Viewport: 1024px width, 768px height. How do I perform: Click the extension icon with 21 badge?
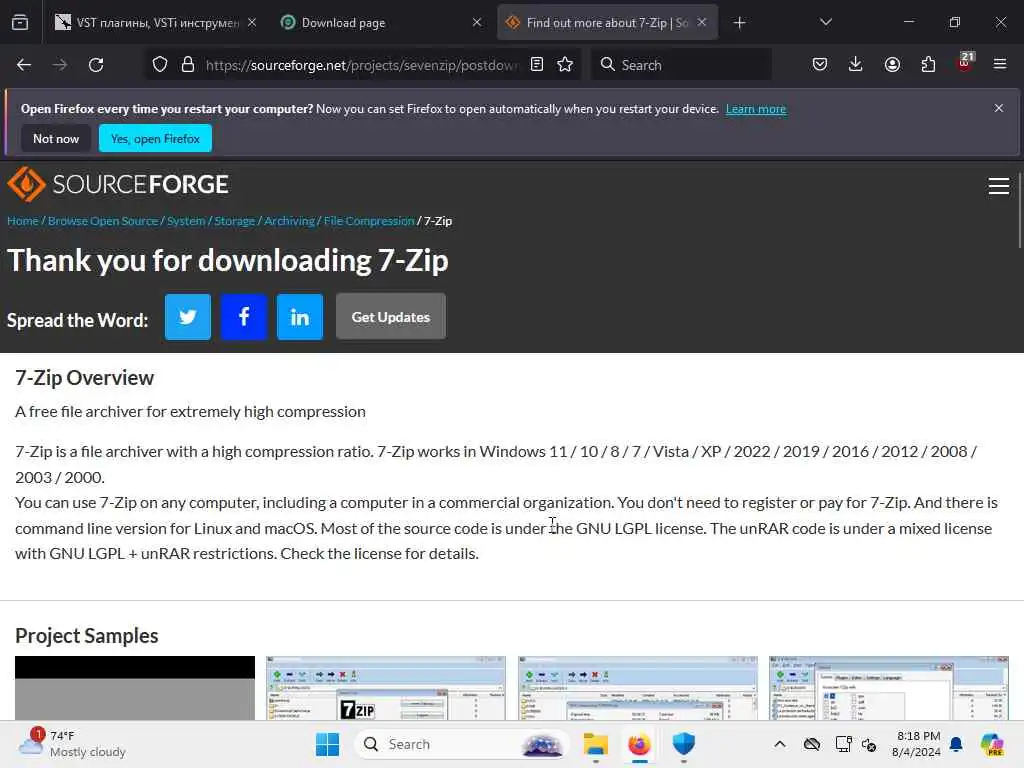(x=965, y=63)
